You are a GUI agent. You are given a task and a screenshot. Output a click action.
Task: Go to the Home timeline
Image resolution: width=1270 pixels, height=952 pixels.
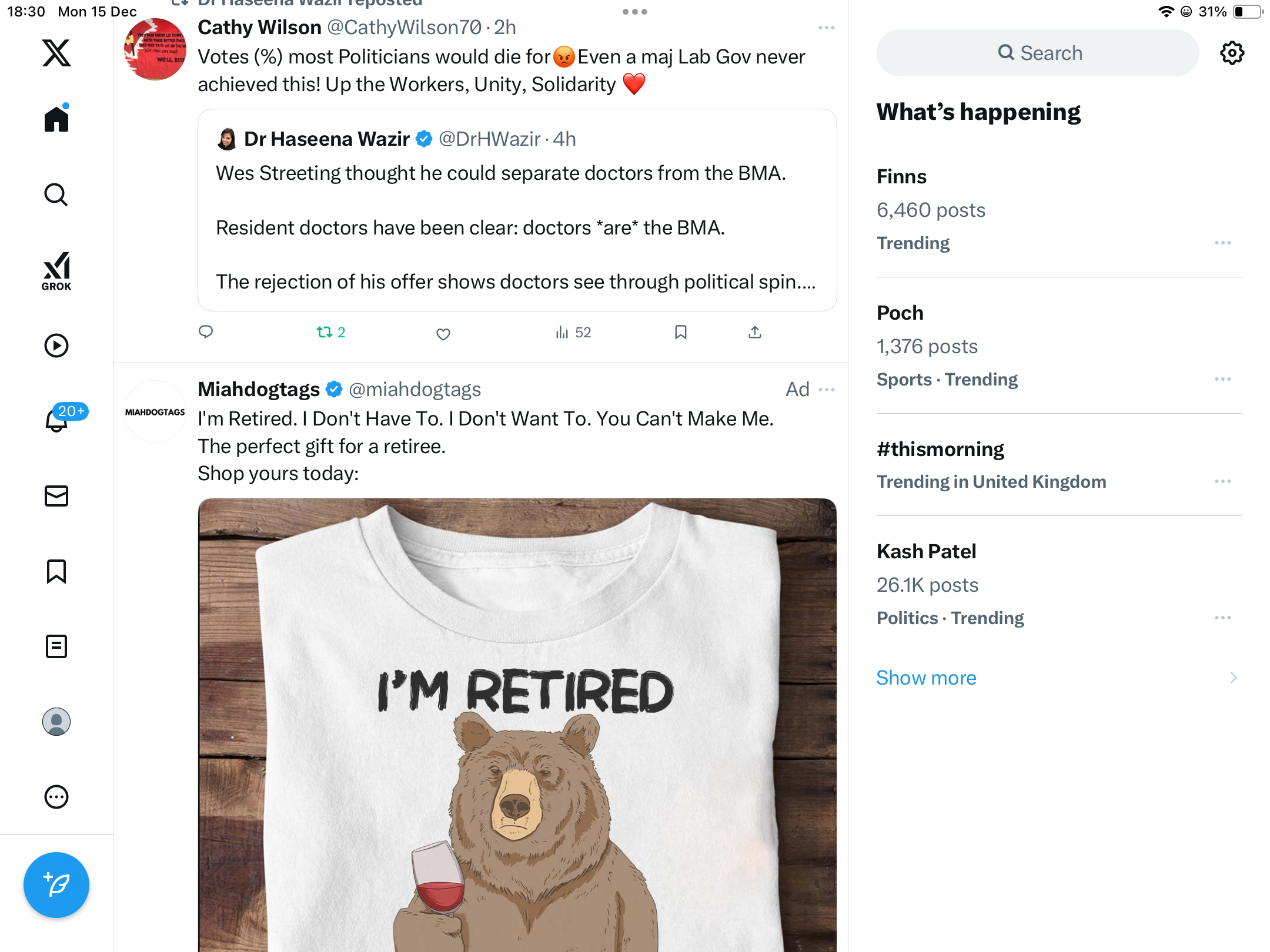[56, 119]
